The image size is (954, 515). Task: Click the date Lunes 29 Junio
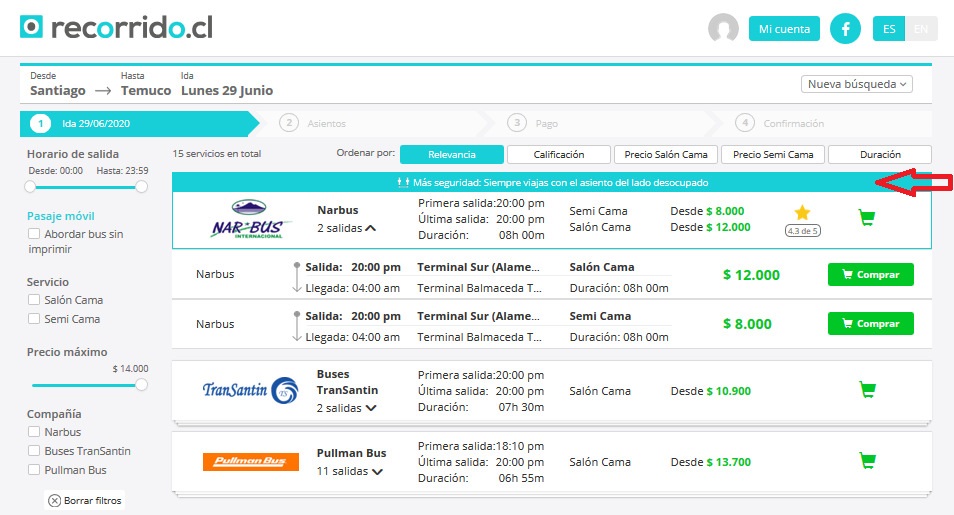click(x=227, y=91)
